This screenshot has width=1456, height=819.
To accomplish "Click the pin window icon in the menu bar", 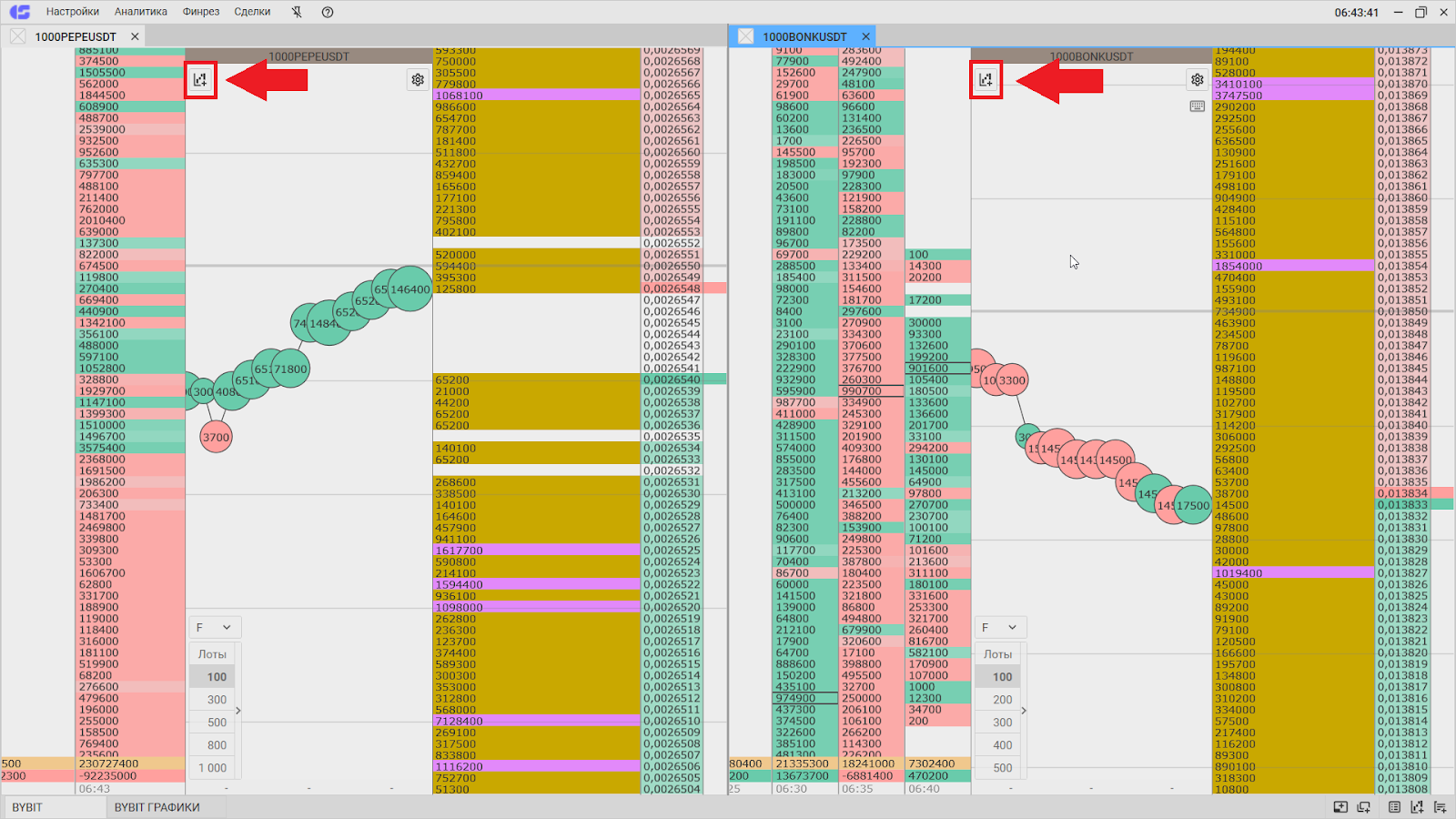I will click(x=297, y=12).
